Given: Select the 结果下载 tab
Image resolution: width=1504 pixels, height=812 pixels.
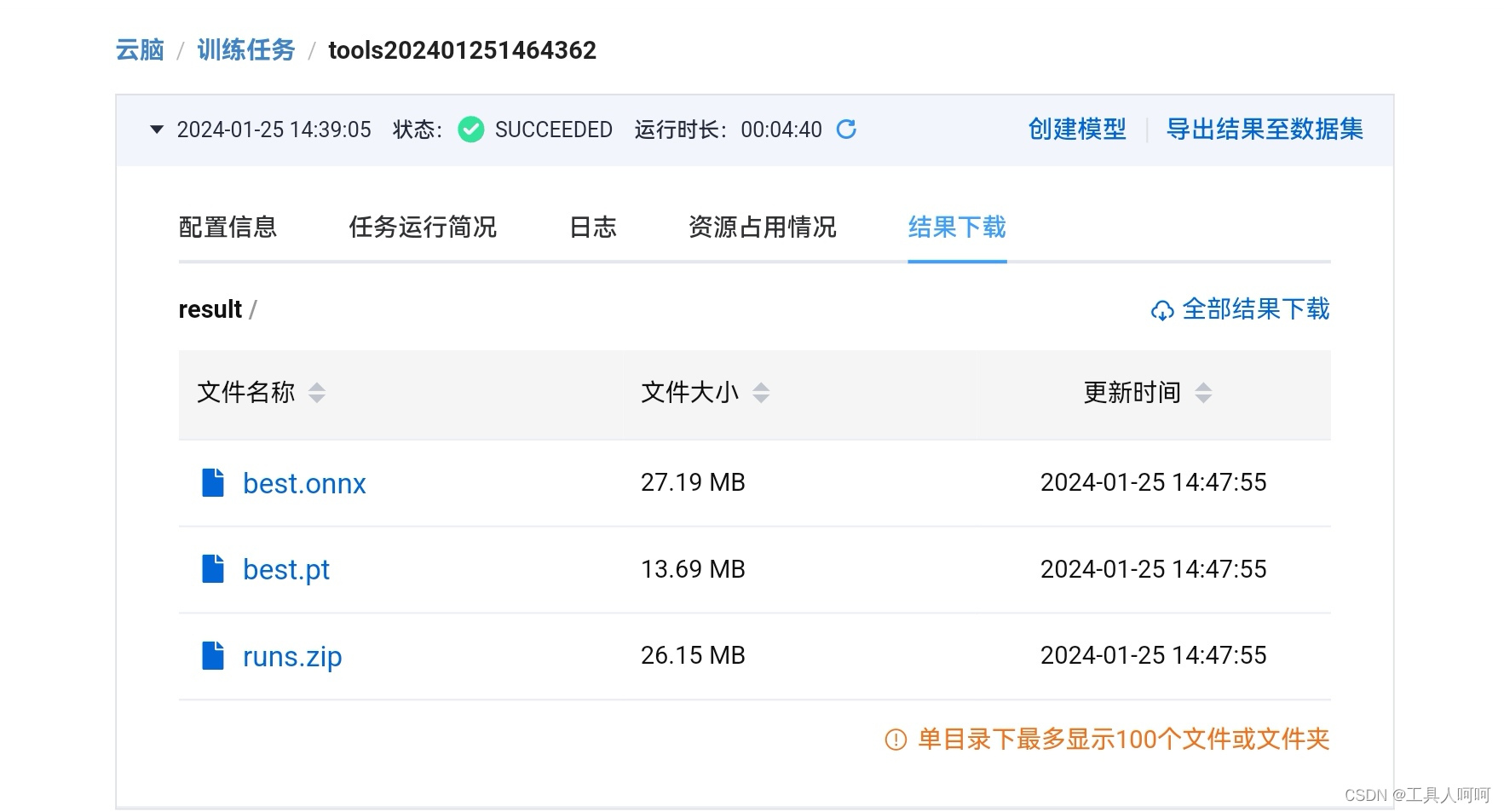Looking at the screenshot, I should pyautogui.click(x=957, y=227).
